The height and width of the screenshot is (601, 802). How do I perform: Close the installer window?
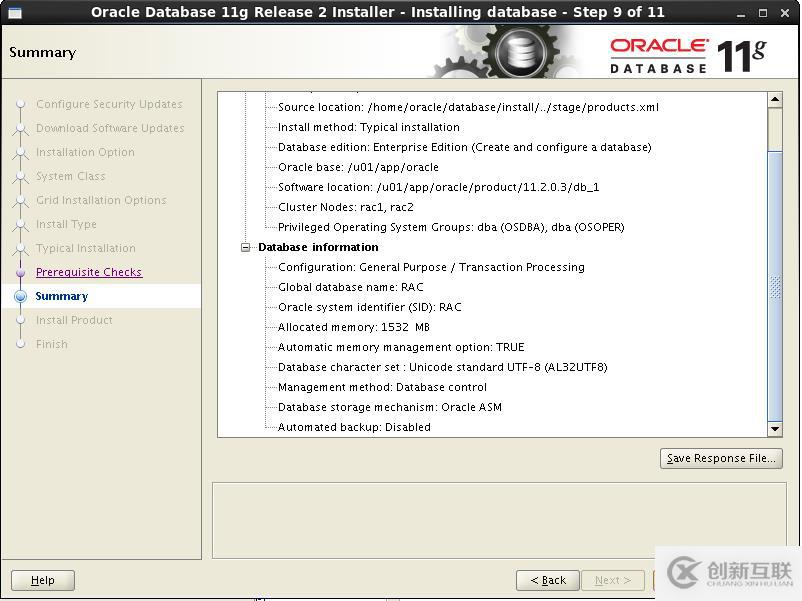[785, 13]
